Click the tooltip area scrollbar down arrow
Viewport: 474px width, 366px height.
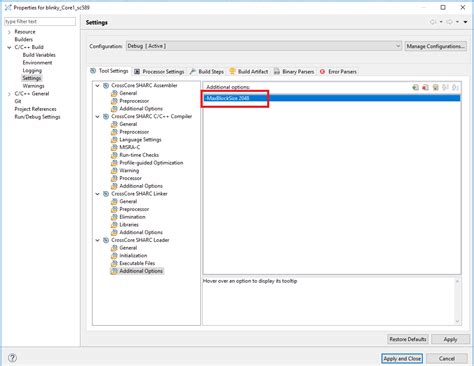(457, 321)
